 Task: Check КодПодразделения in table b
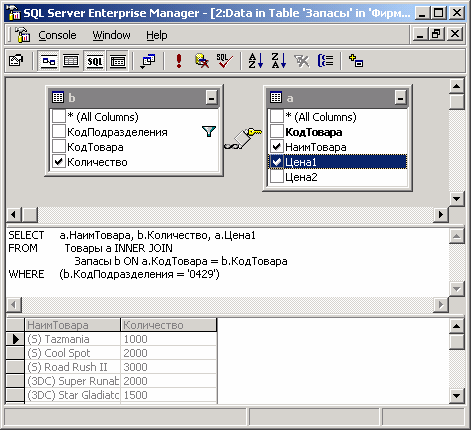[59, 132]
